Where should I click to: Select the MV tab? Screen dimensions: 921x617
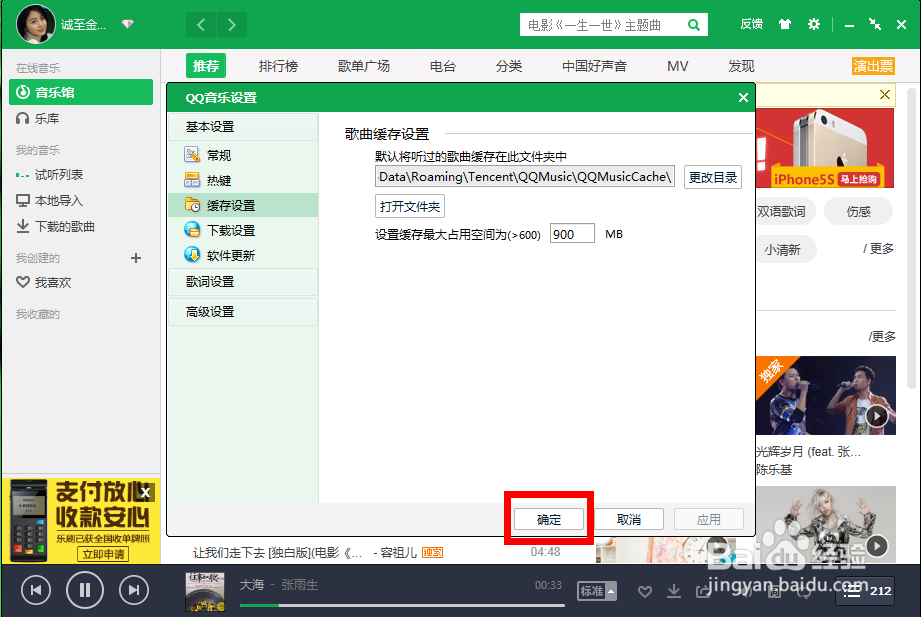[677, 66]
